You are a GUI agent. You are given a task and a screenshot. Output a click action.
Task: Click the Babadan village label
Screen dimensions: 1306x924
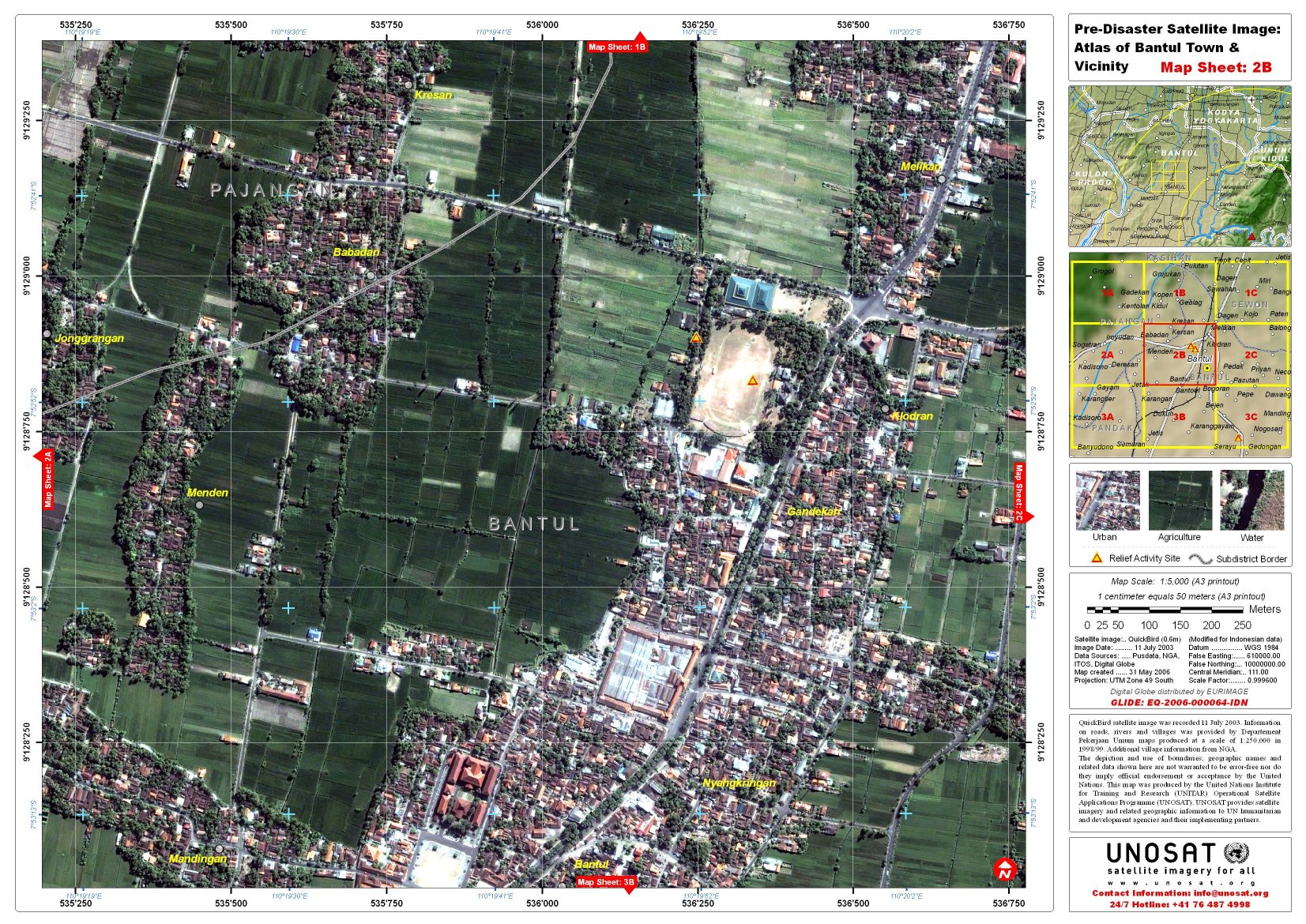(x=356, y=253)
